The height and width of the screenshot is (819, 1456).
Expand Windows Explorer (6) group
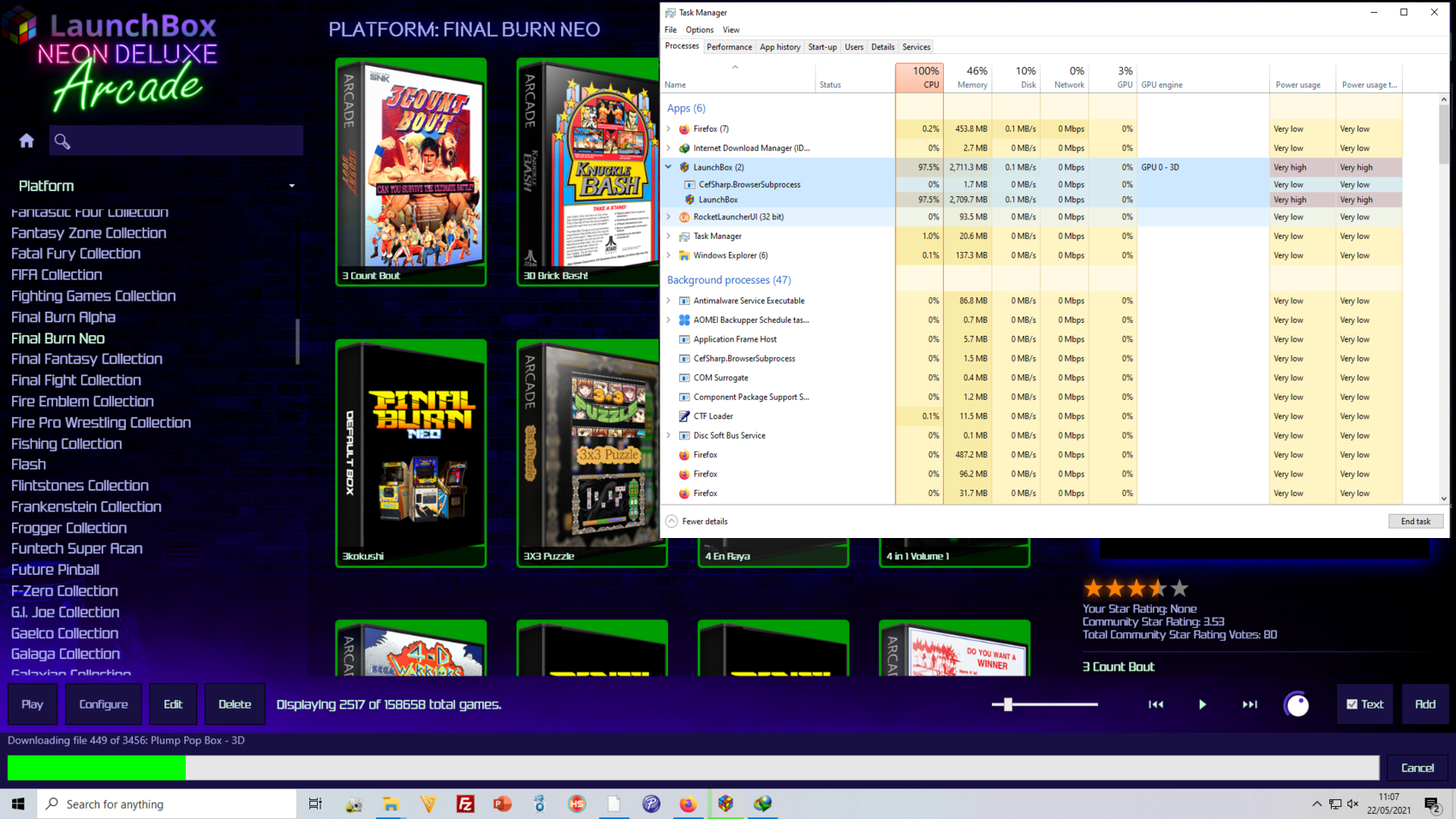(669, 255)
